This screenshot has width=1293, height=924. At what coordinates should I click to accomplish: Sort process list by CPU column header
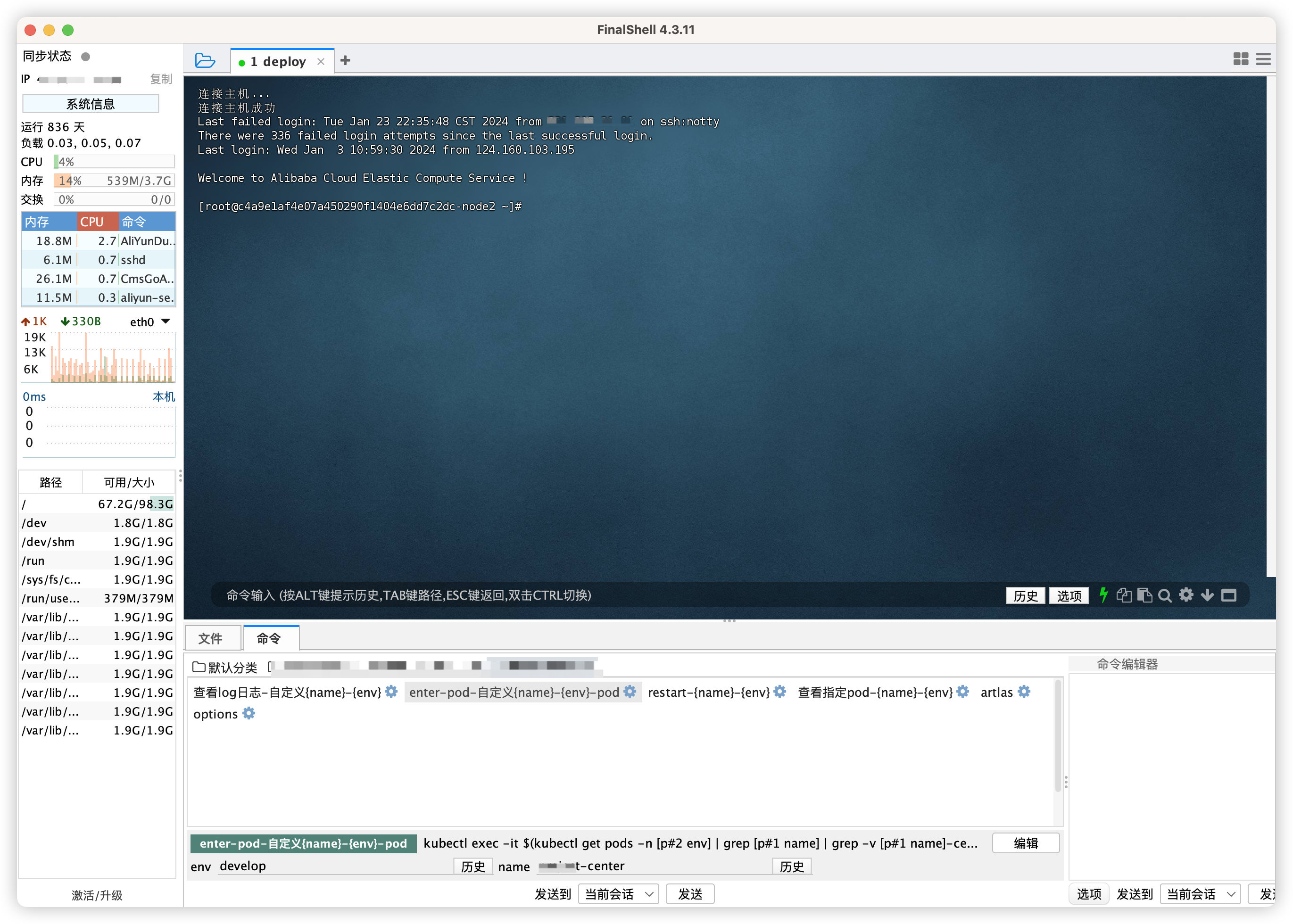97,221
